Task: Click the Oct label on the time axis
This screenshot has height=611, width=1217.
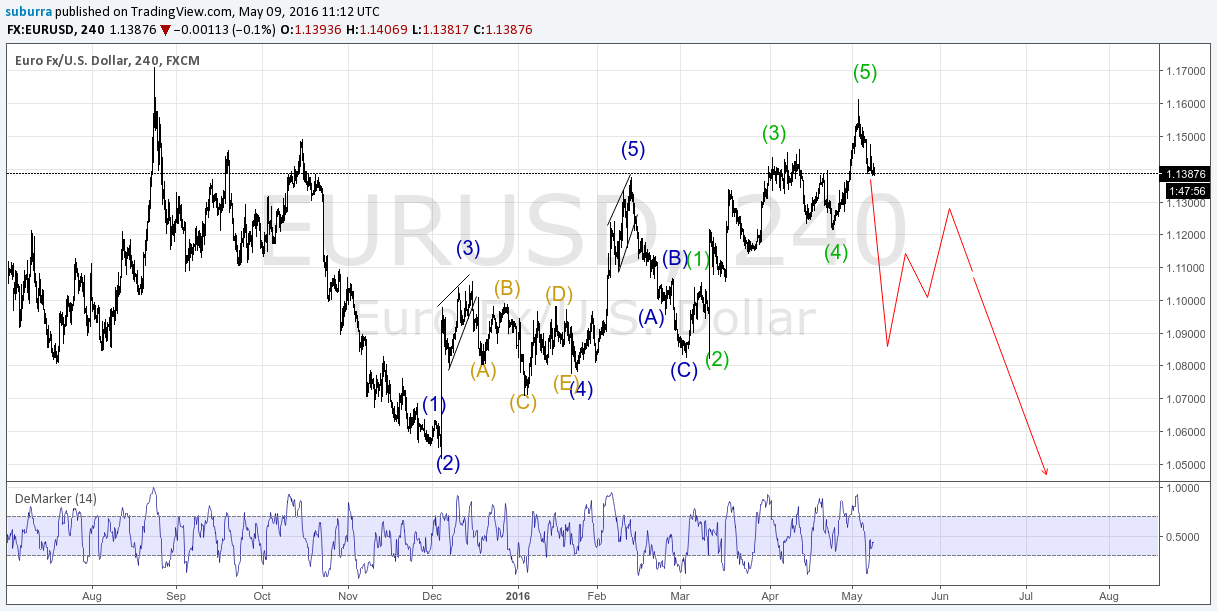Action: pyautogui.click(x=262, y=595)
